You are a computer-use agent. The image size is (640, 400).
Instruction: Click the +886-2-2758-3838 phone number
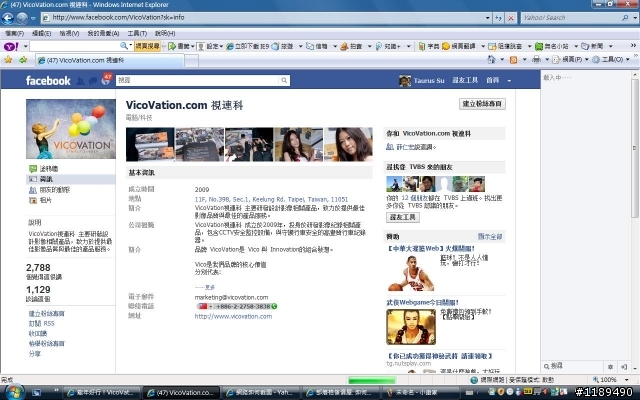click(x=243, y=307)
